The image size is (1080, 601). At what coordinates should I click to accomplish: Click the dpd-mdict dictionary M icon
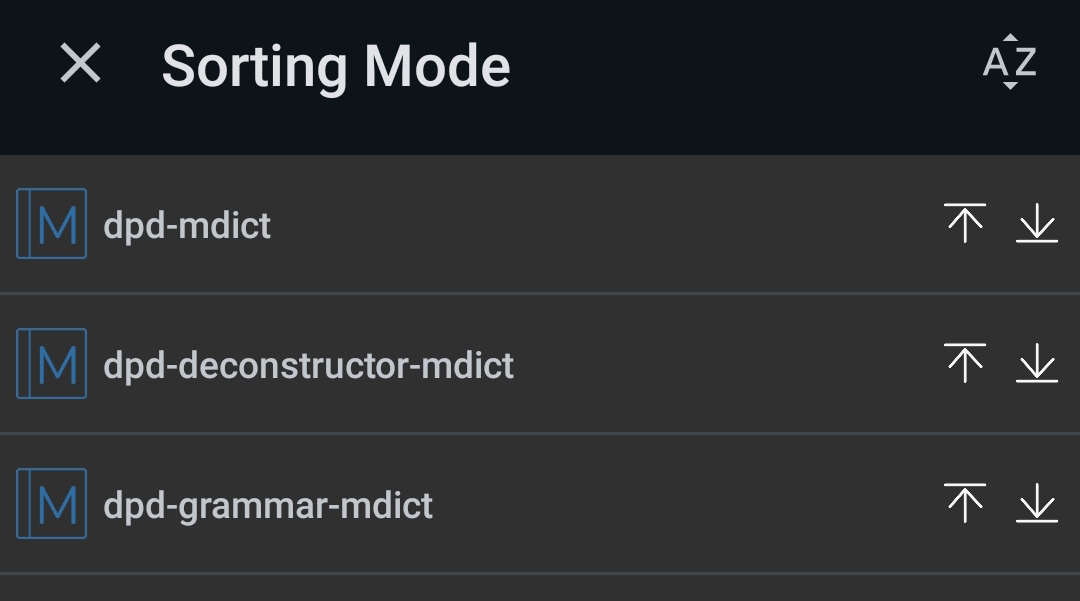(x=51, y=224)
